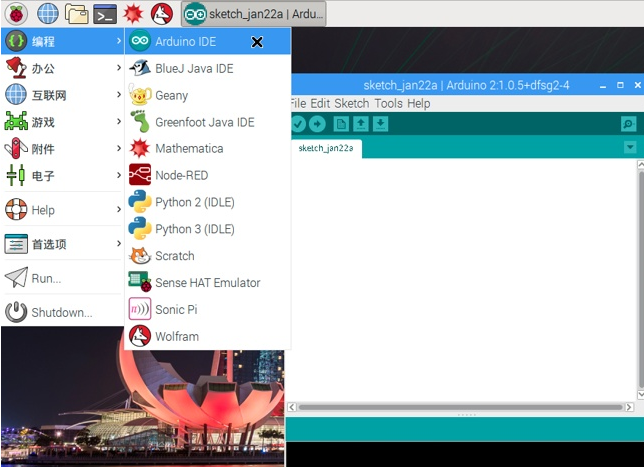Expand the 办公 office category
Viewport: 644px width, 467px height.
pos(63,68)
